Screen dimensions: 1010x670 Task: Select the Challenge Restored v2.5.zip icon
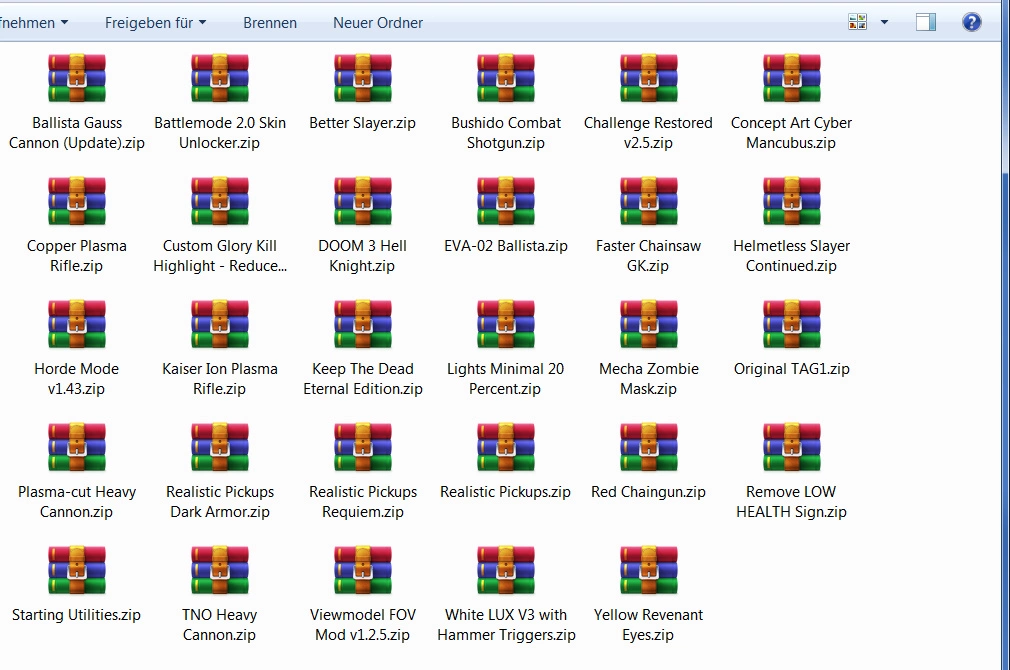(x=649, y=78)
